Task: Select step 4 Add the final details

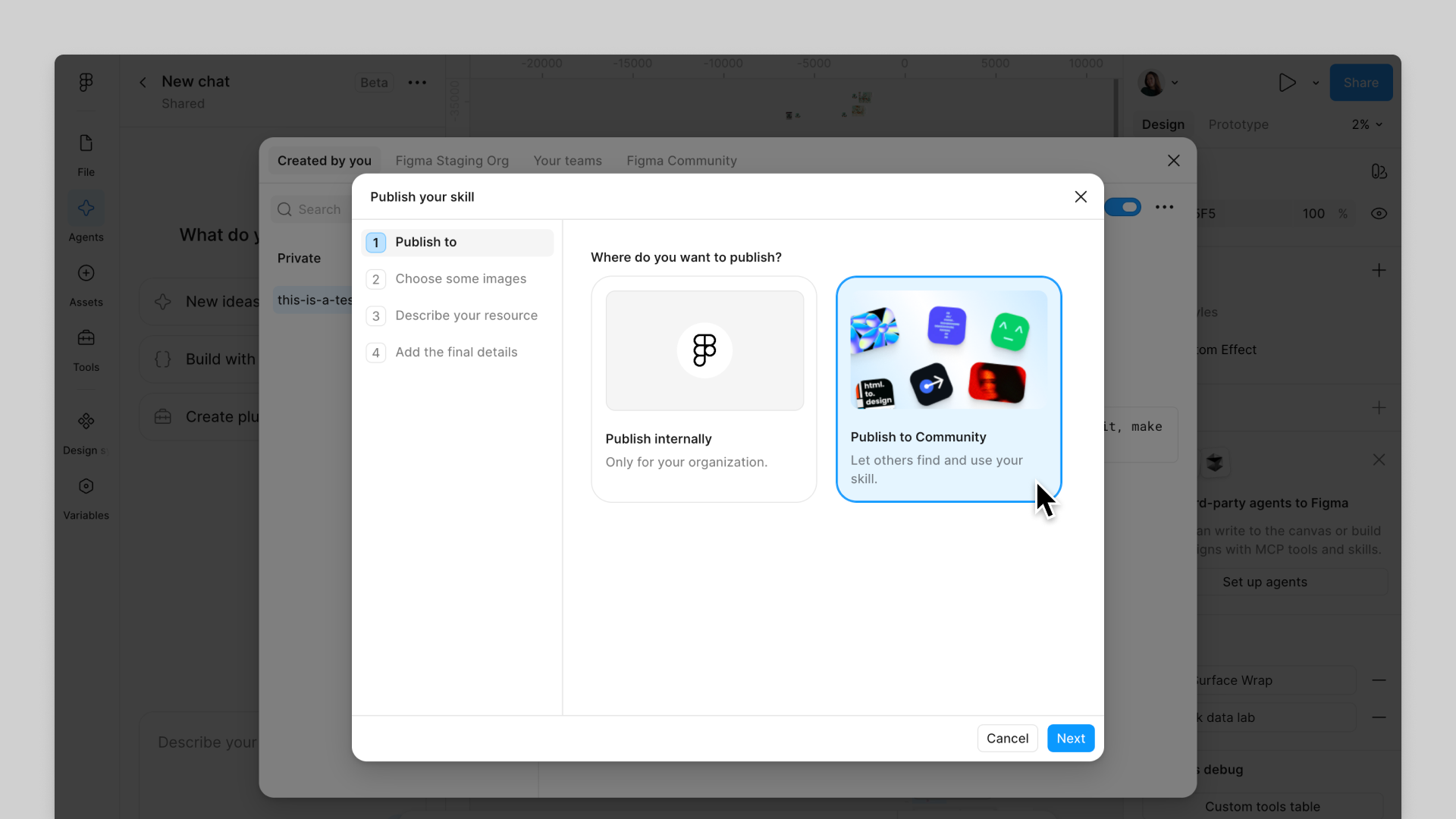Action: point(457,353)
